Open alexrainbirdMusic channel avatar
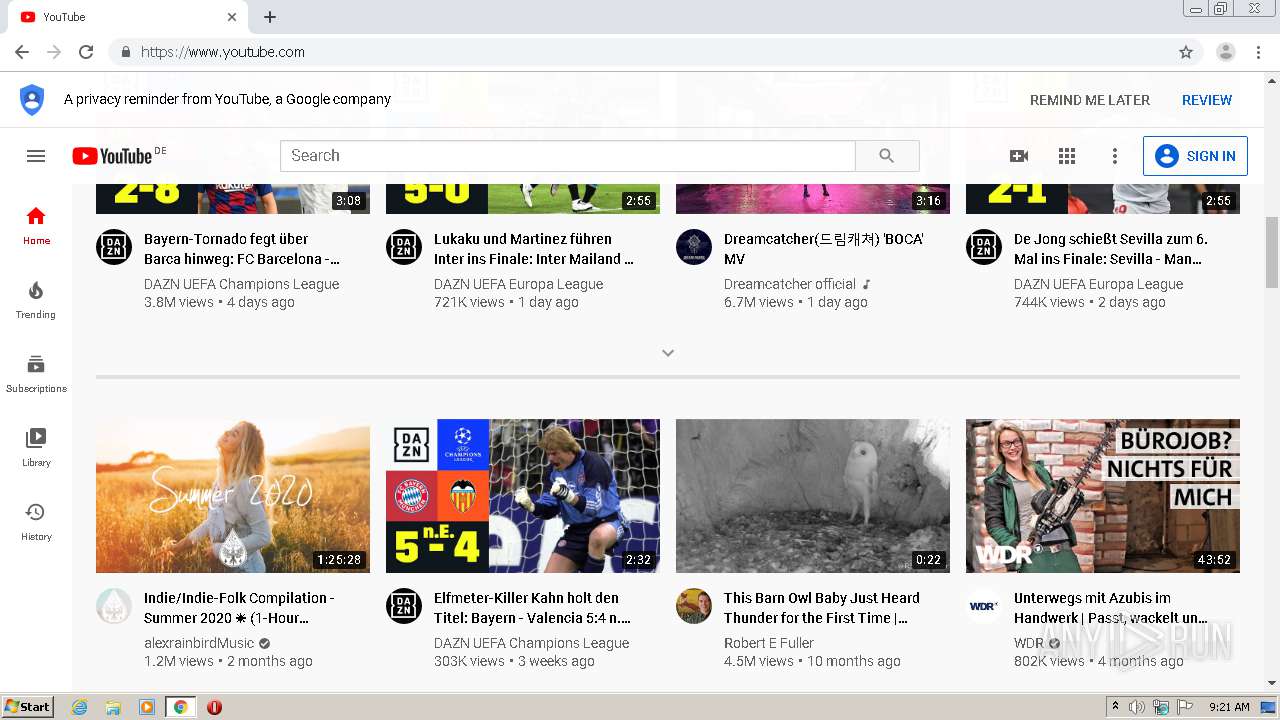The width and height of the screenshot is (1280, 720). pos(114,606)
